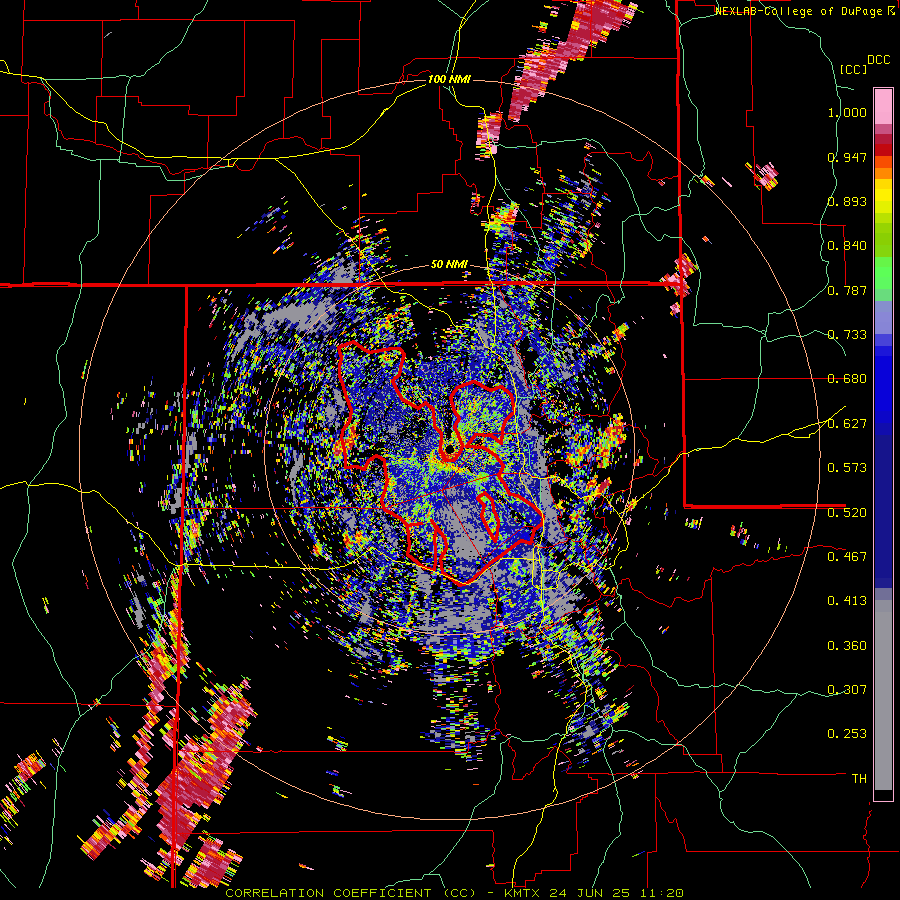This screenshot has height=900, width=900.
Task: Pick the gray lower color bar segment
Action: (883, 695)
